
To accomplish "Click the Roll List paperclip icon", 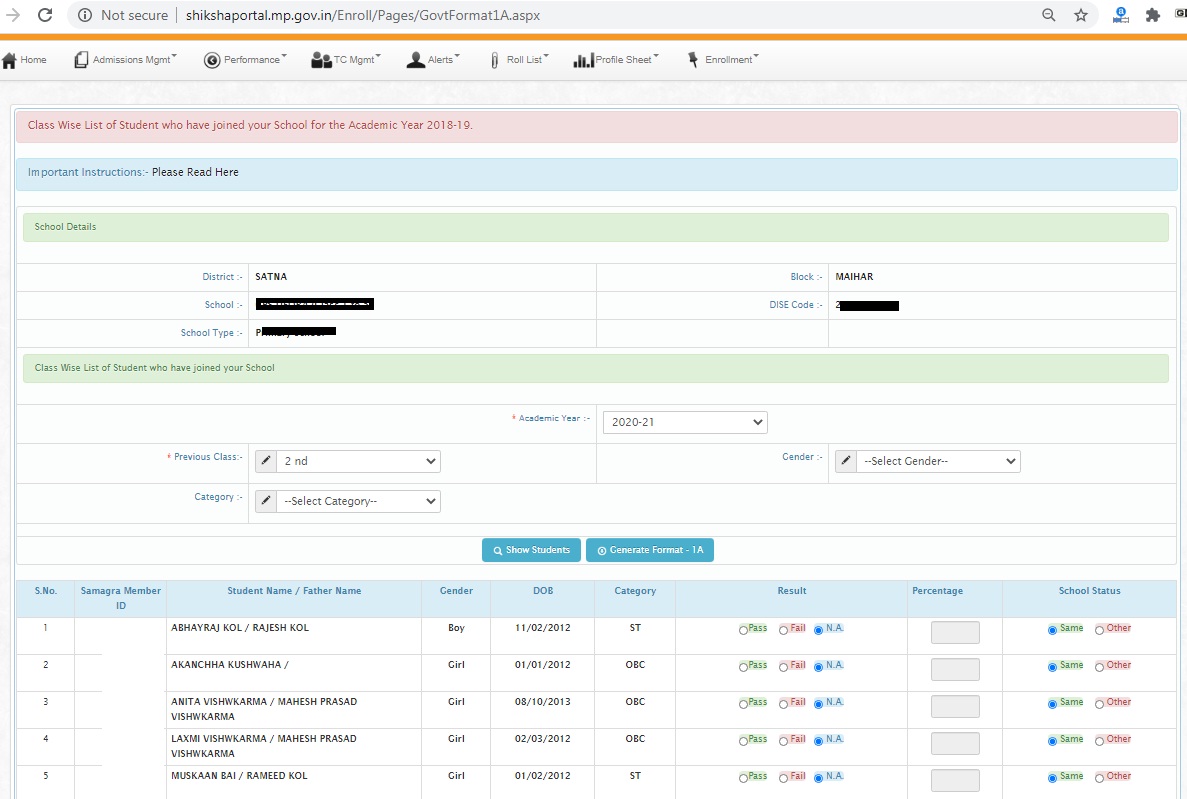I will pyautogui.click(x=494, y=60).
